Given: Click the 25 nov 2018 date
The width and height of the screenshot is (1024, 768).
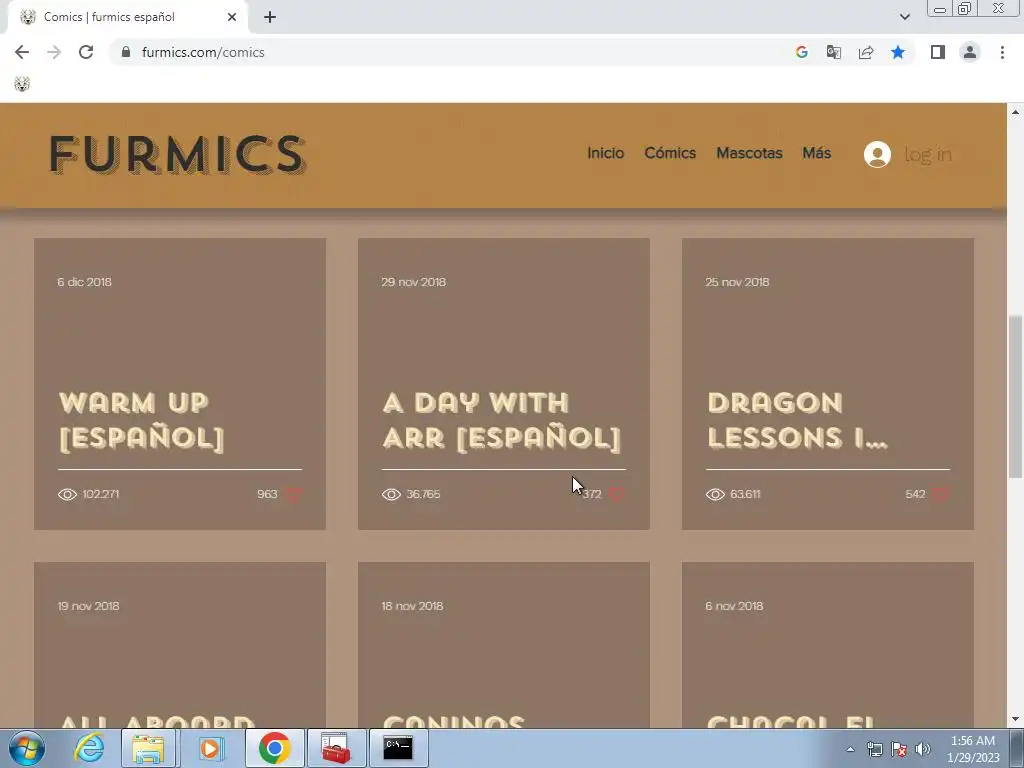Looking at the screenshot, I should (x=737, y=282).
